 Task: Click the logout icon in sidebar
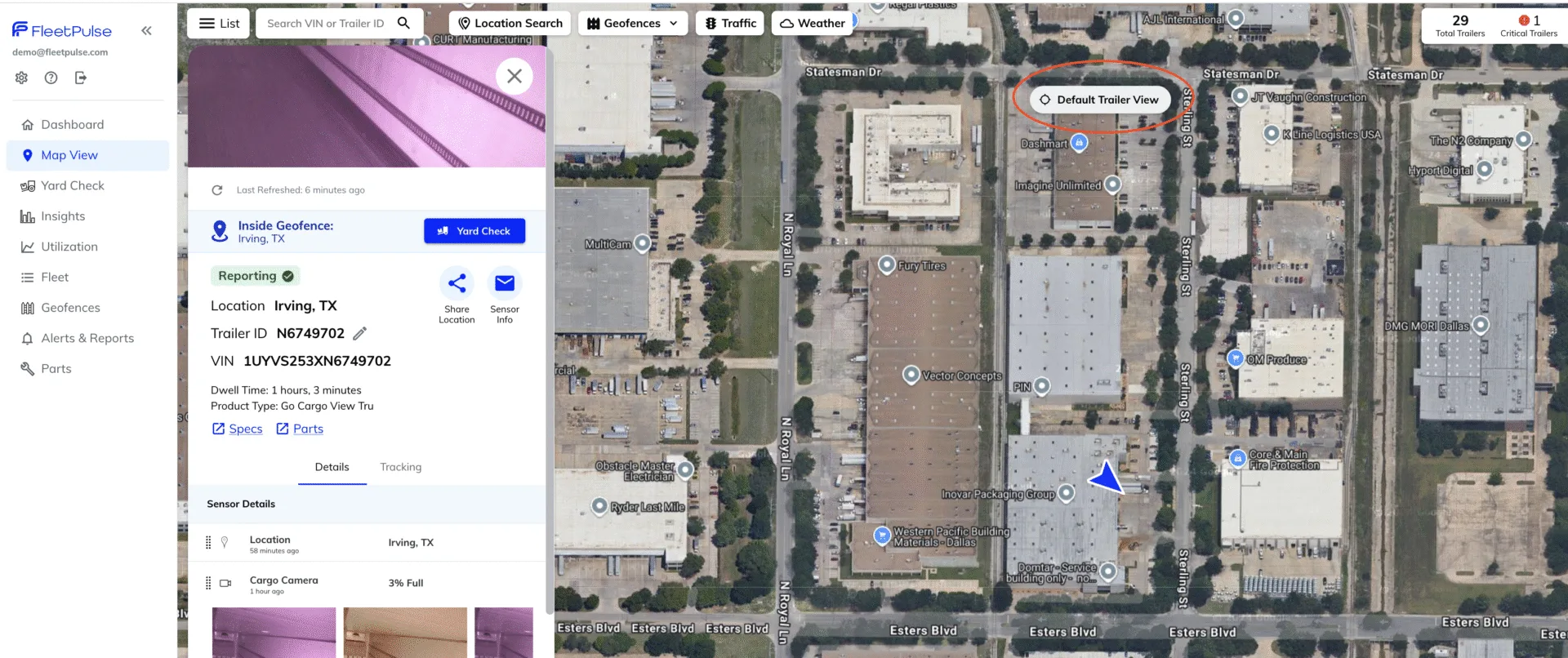[x=80, y=78]
